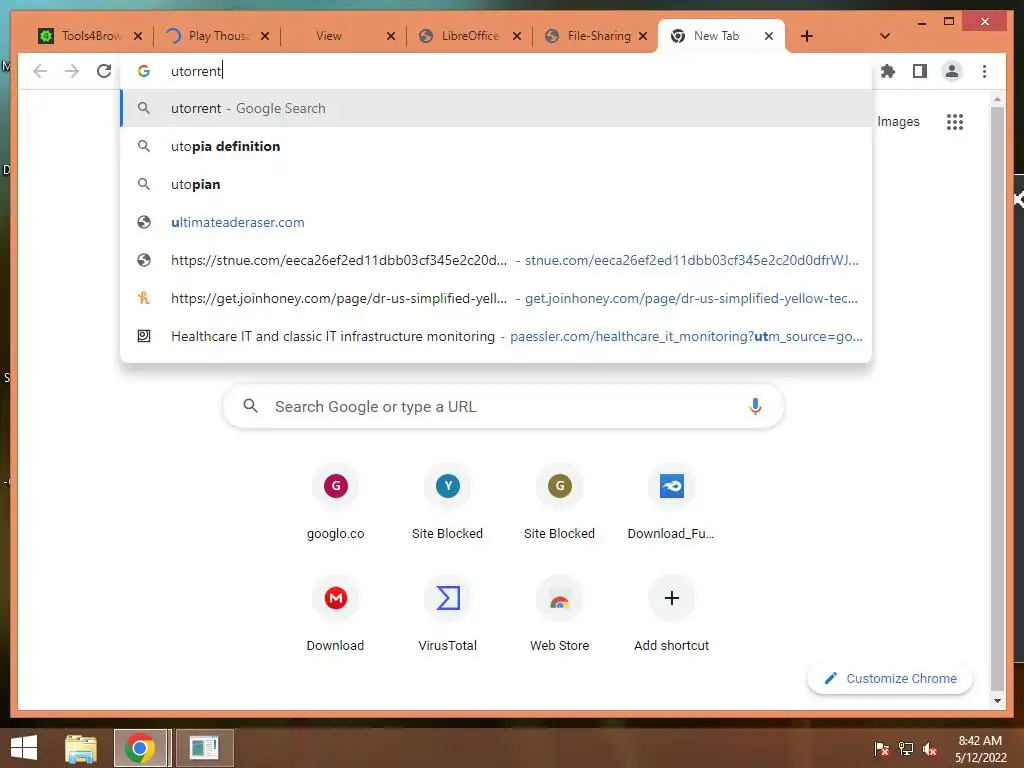Image resolution: width=1024 pixels, height=768 pixels.
Task: Reload the page with the refresh icon
Action: point(104,71)
